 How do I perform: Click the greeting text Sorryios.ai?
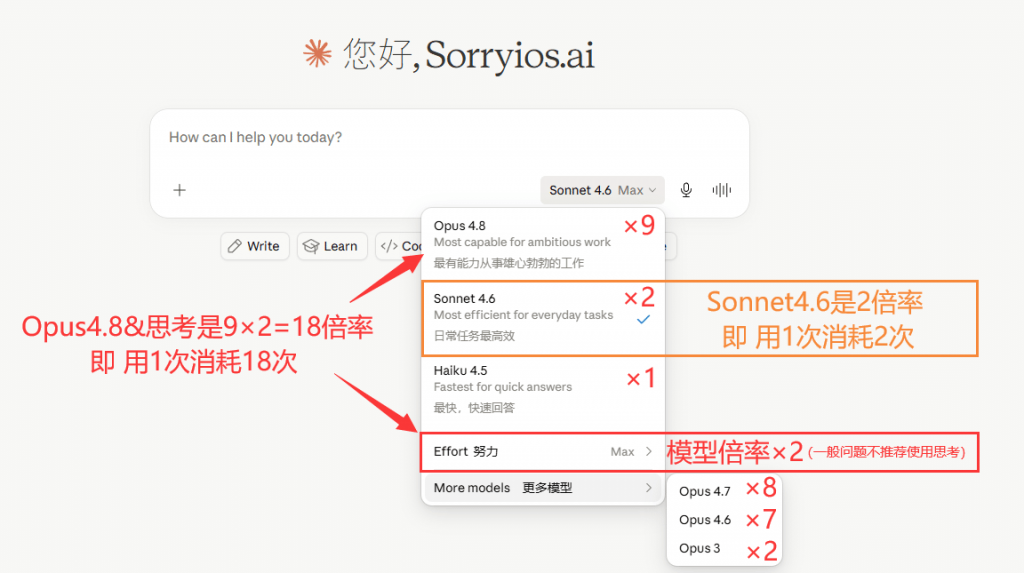[510, 55]
